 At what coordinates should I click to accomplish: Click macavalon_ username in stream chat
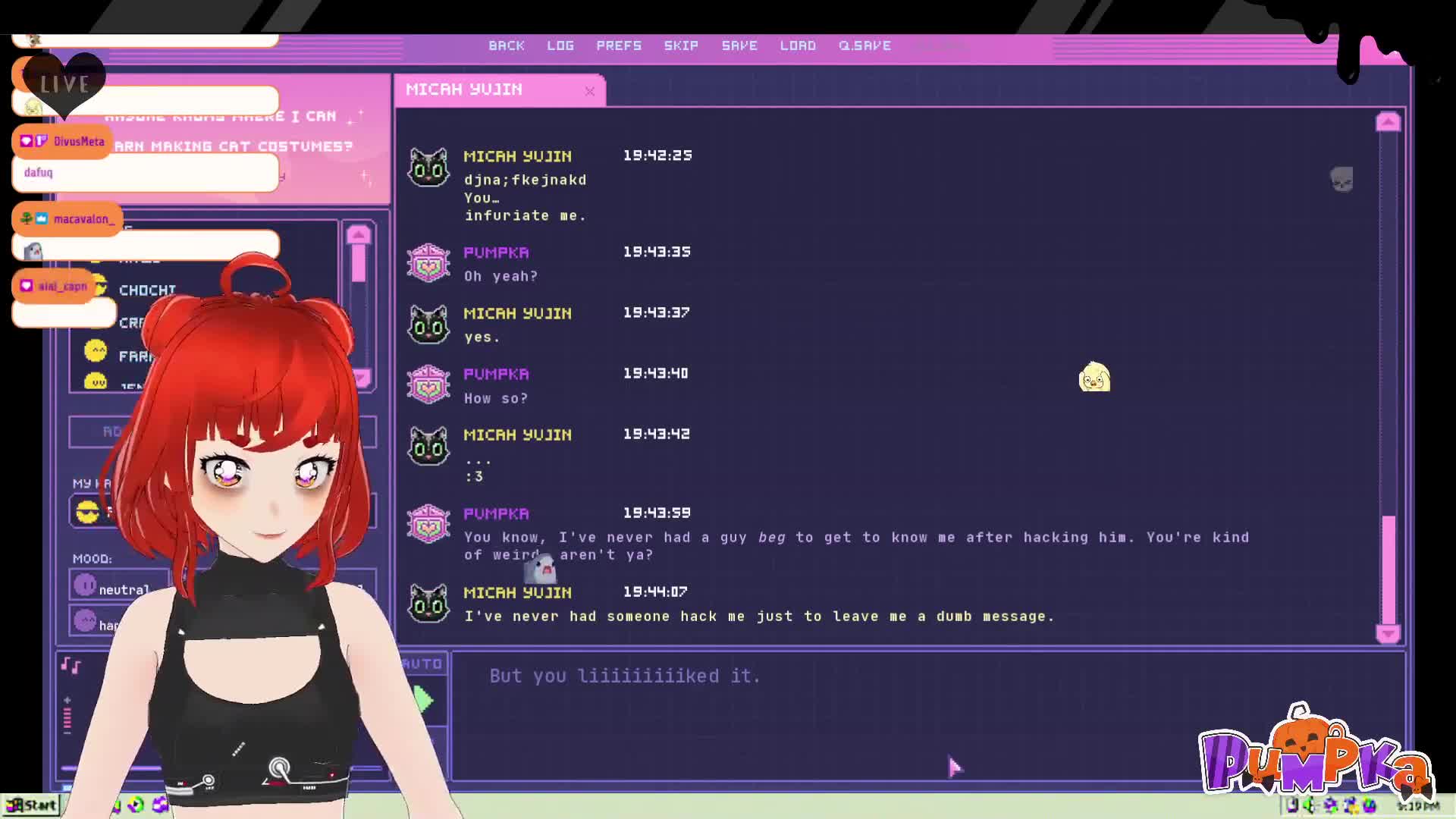84,219
